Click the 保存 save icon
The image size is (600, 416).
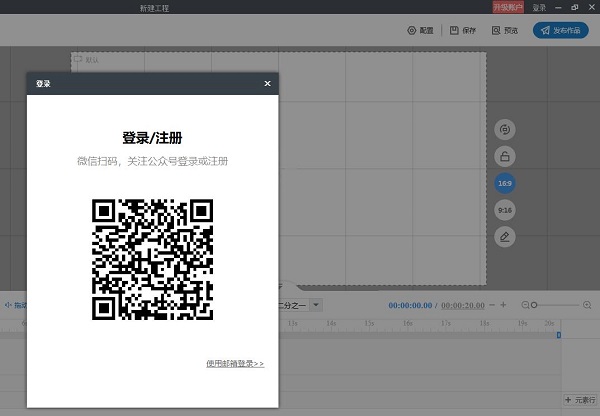click(454, 31)
